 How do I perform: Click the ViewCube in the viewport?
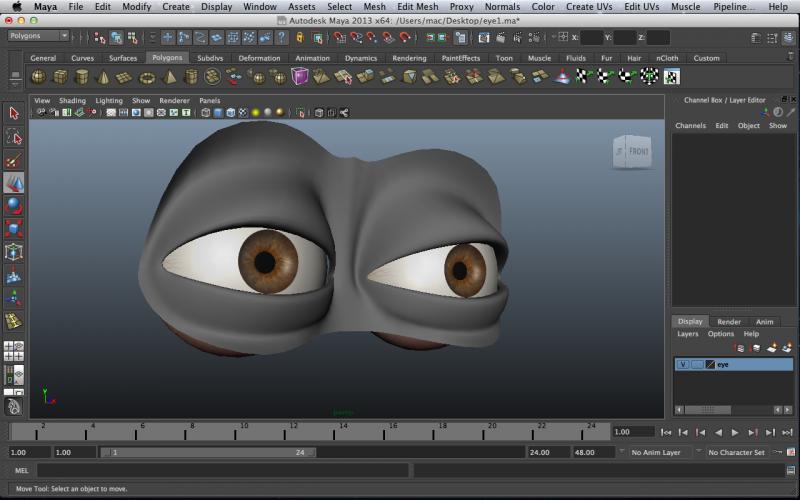coord(631,152)
